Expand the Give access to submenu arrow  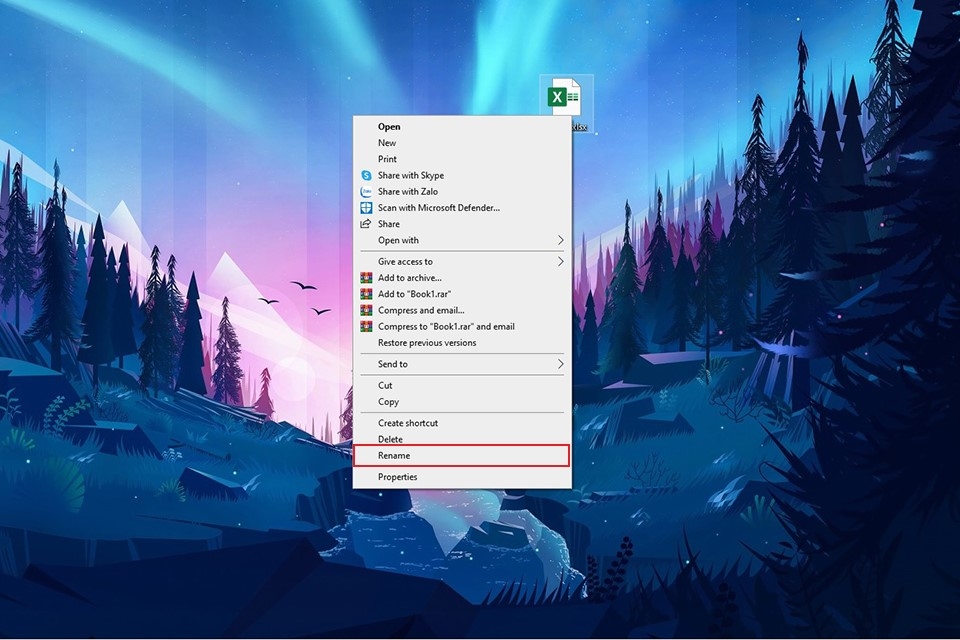click(x=560, y=262)
